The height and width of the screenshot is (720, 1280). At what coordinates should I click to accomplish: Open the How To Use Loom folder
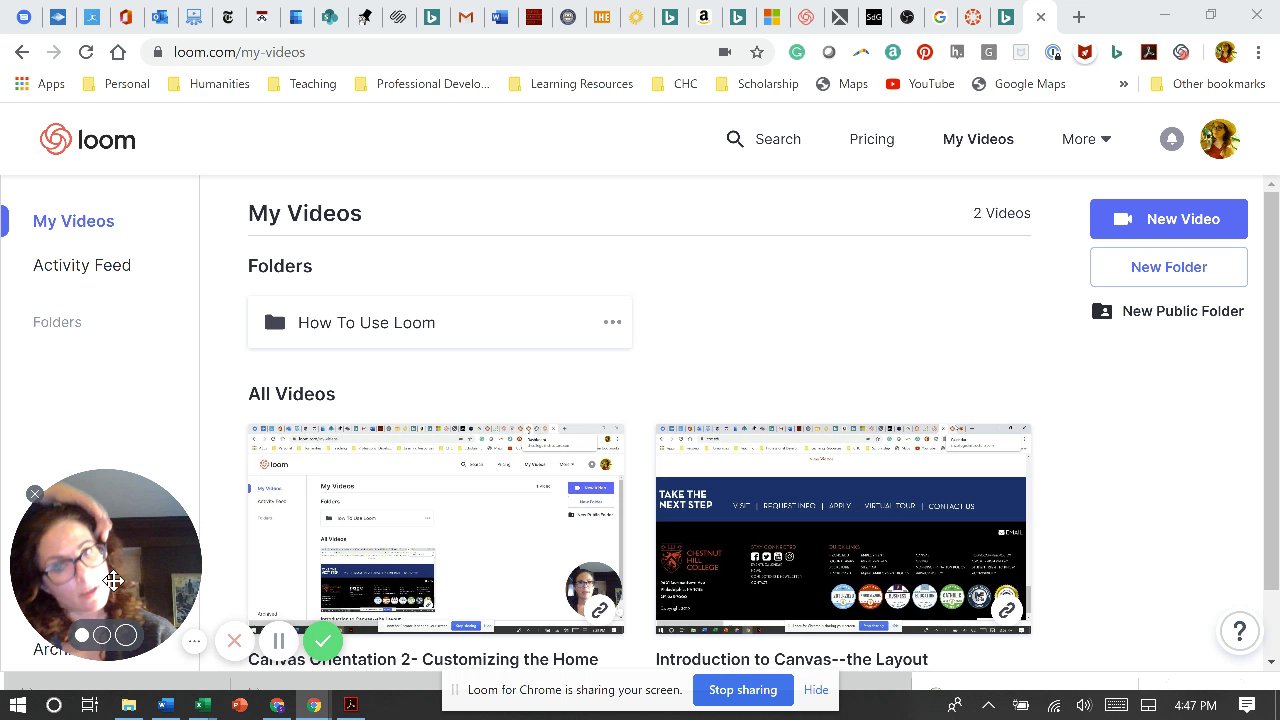pyautogui.click(x=440, y=322)
